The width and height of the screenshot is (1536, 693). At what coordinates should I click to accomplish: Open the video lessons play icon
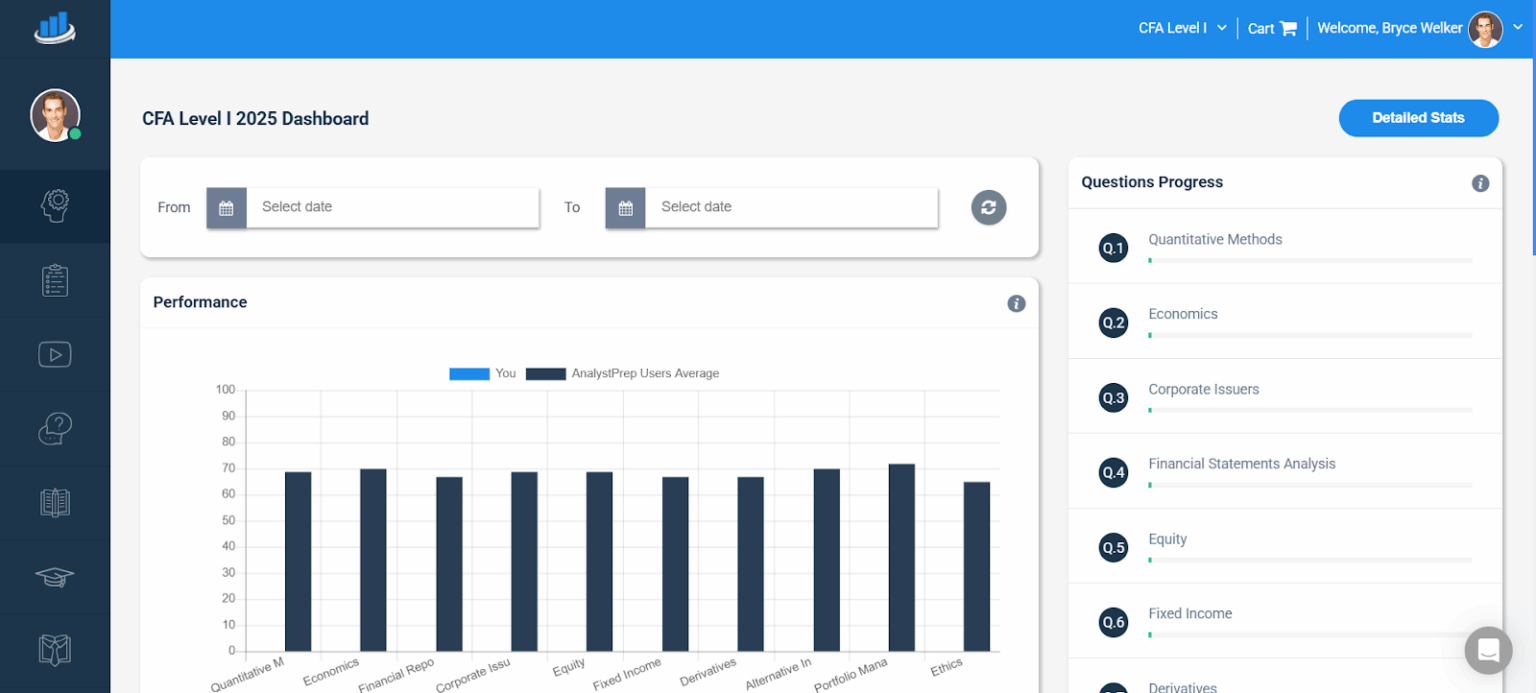[55, 354]
